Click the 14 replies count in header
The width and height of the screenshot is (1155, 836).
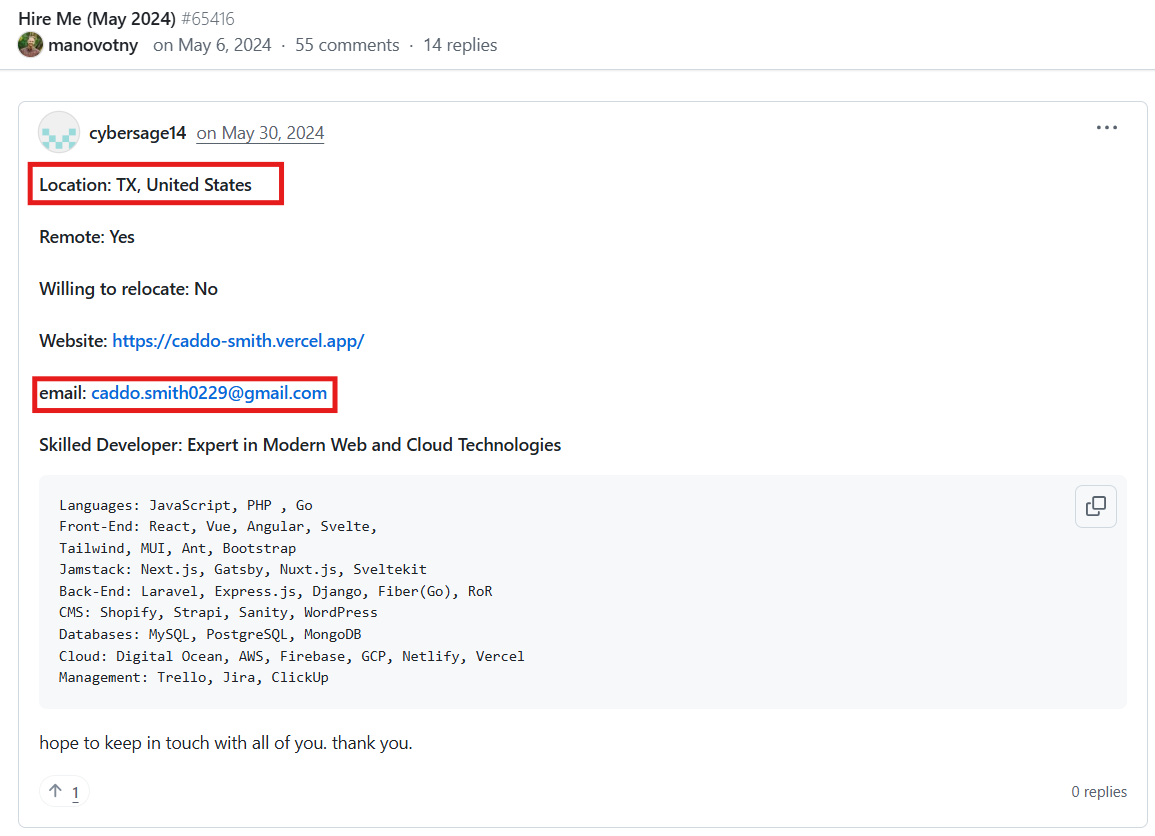[x=460, y=45]
